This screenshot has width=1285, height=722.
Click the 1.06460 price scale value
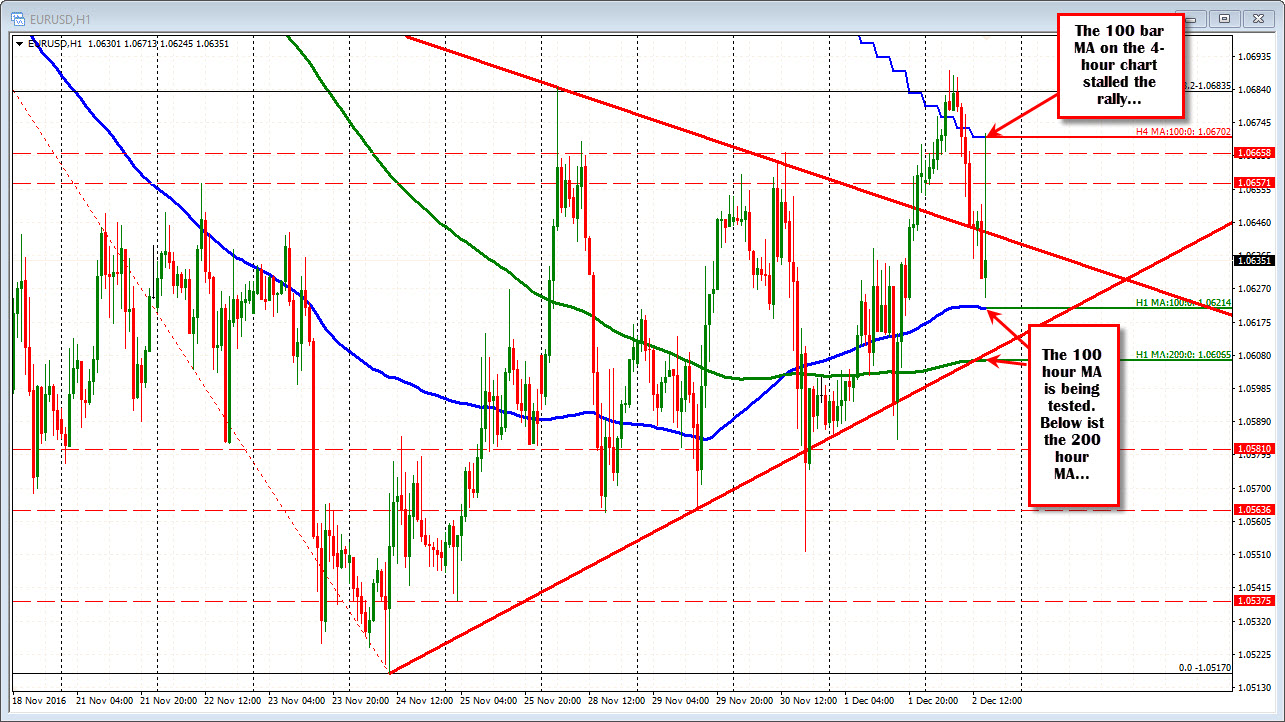click(1254, 222)
